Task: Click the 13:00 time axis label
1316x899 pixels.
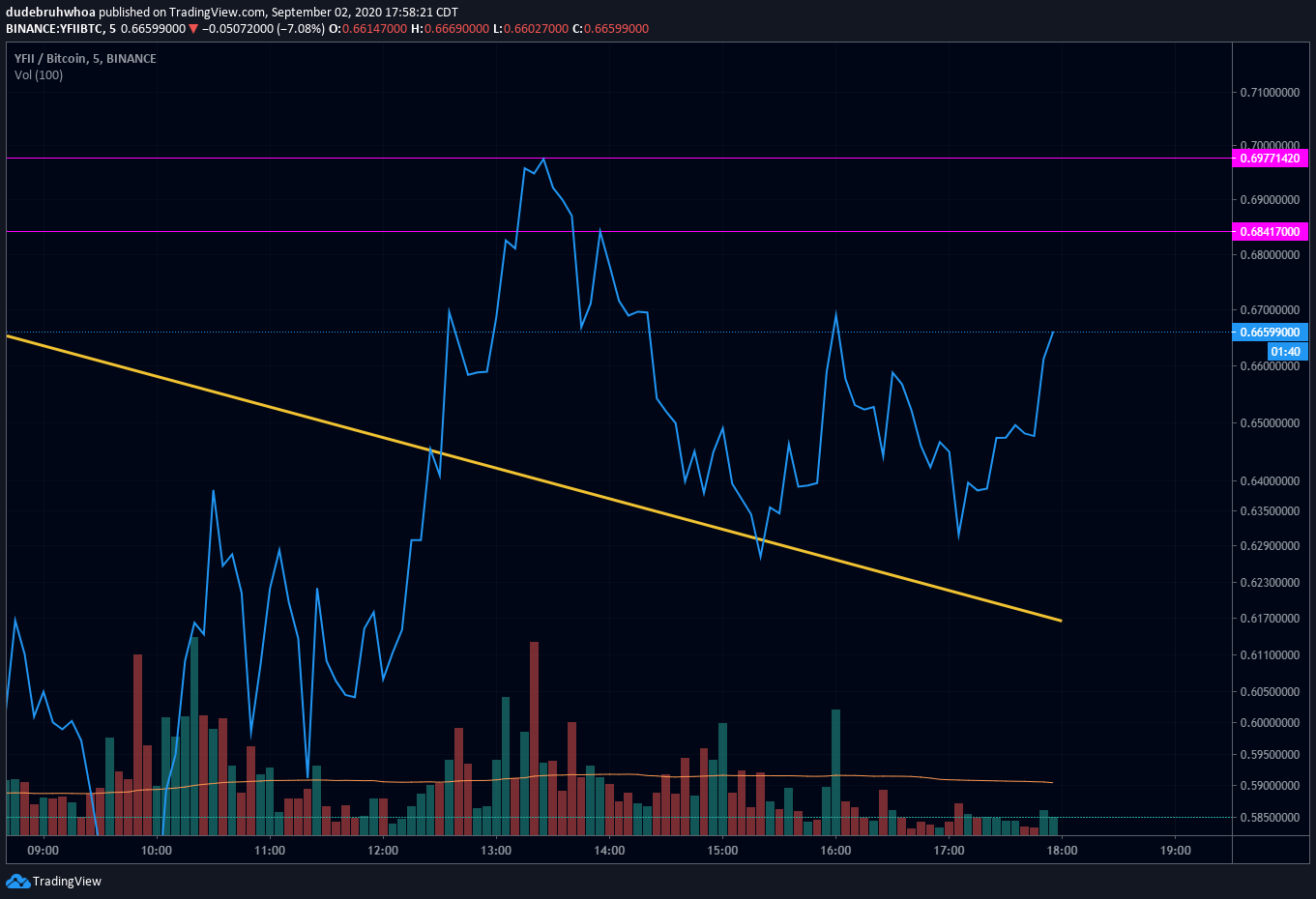Action: [496, 851]
